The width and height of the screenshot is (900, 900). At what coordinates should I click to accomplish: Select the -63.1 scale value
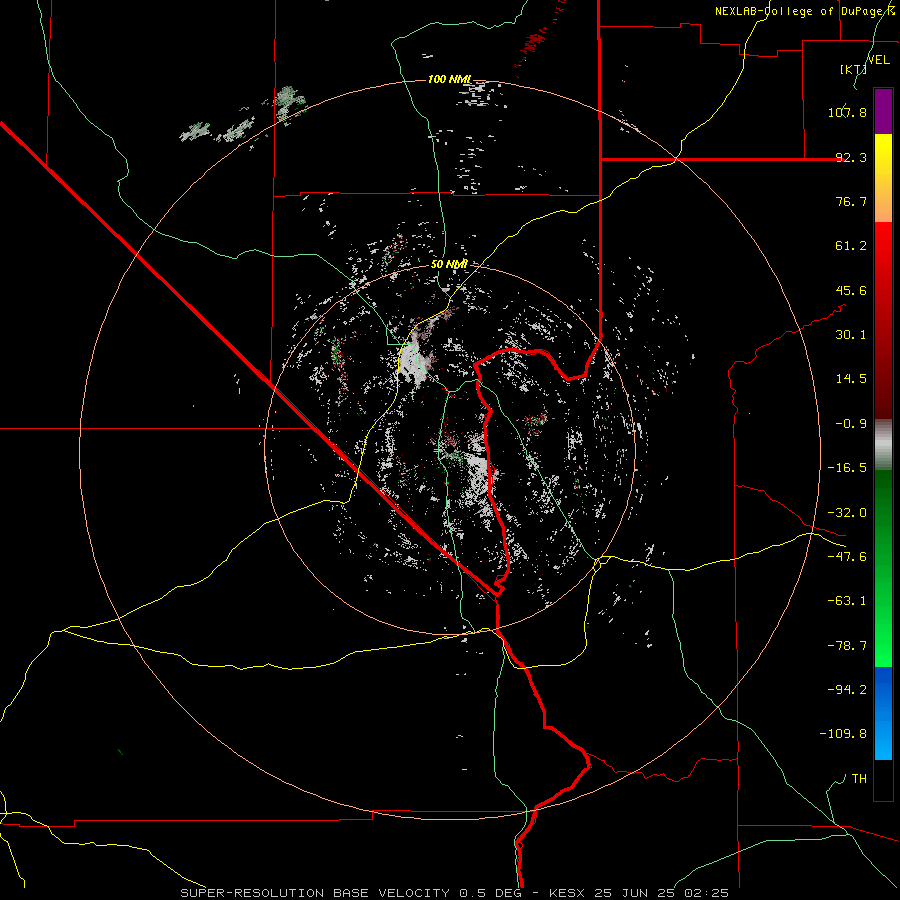click(x=847, y=601)
